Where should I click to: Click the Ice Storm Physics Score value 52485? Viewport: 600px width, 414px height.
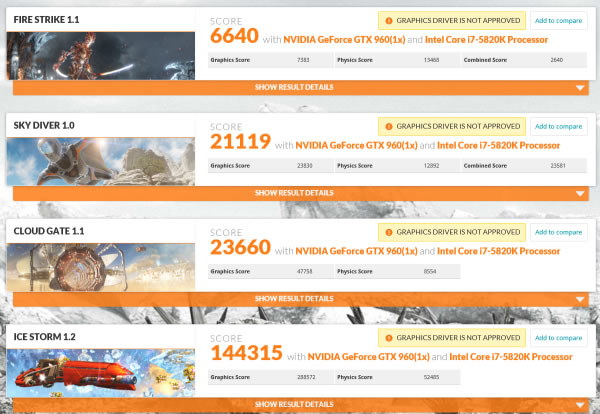[431, 377]
